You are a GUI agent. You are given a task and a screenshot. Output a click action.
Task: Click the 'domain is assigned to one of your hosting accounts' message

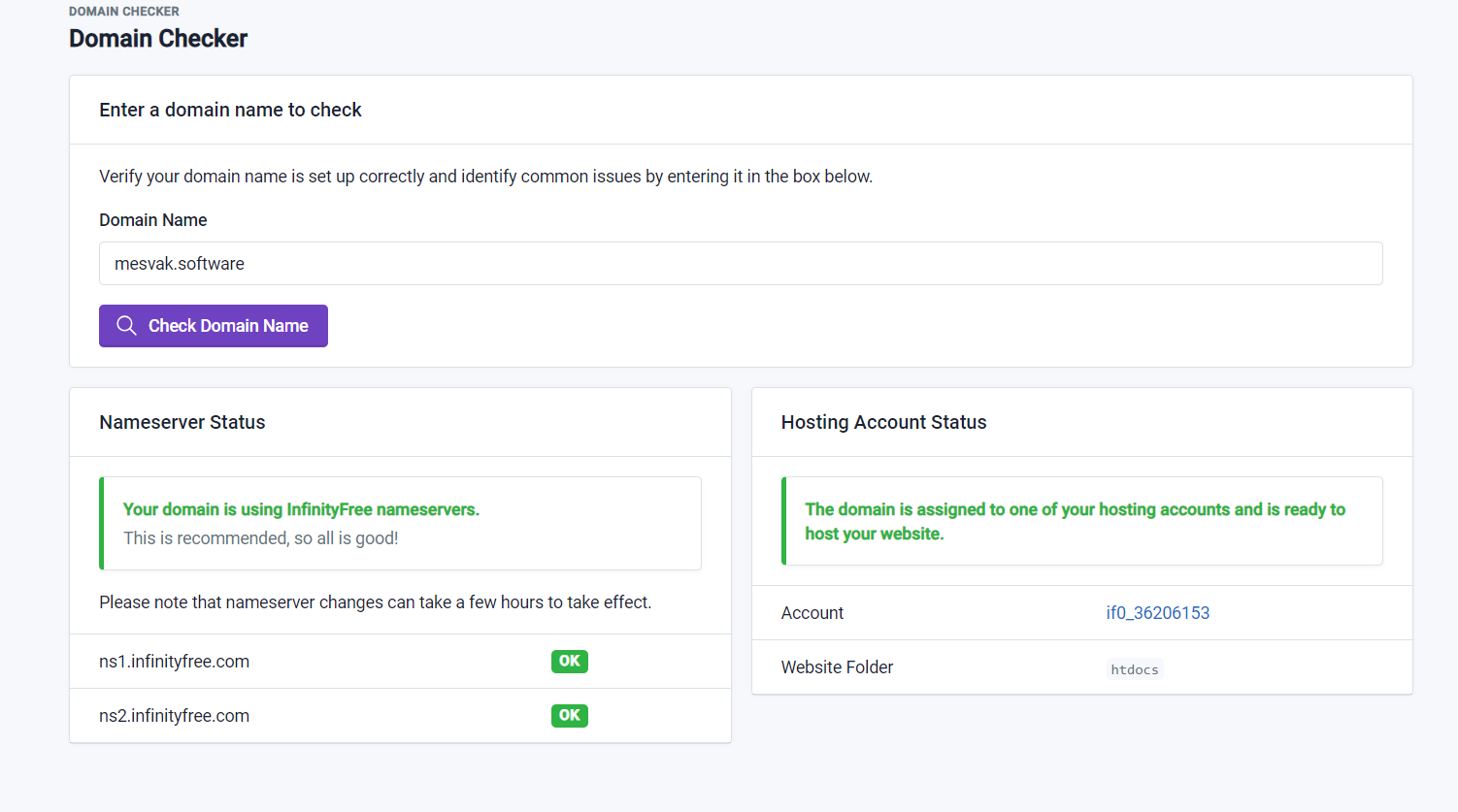1075,521
